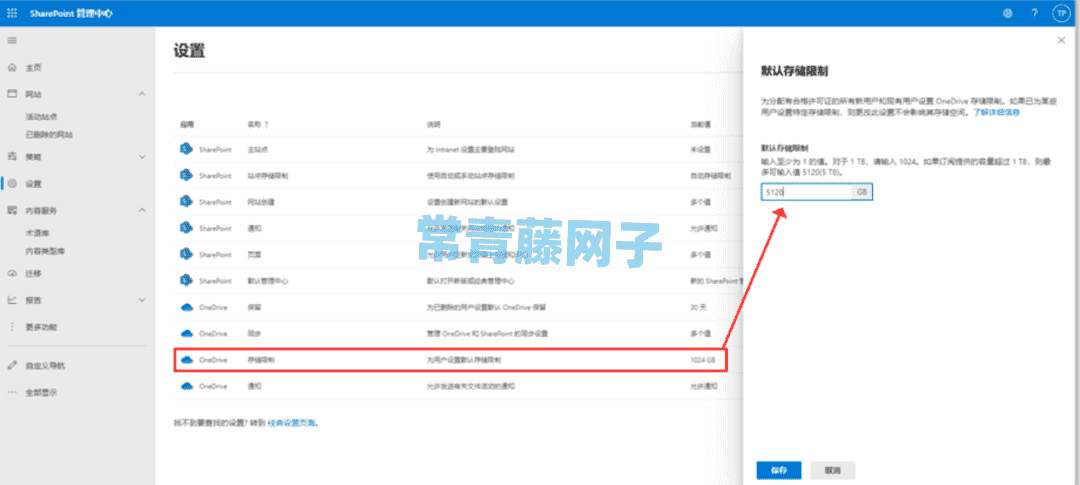
Task: Open the 网站创建 setting name
Action: click(260, 202)
